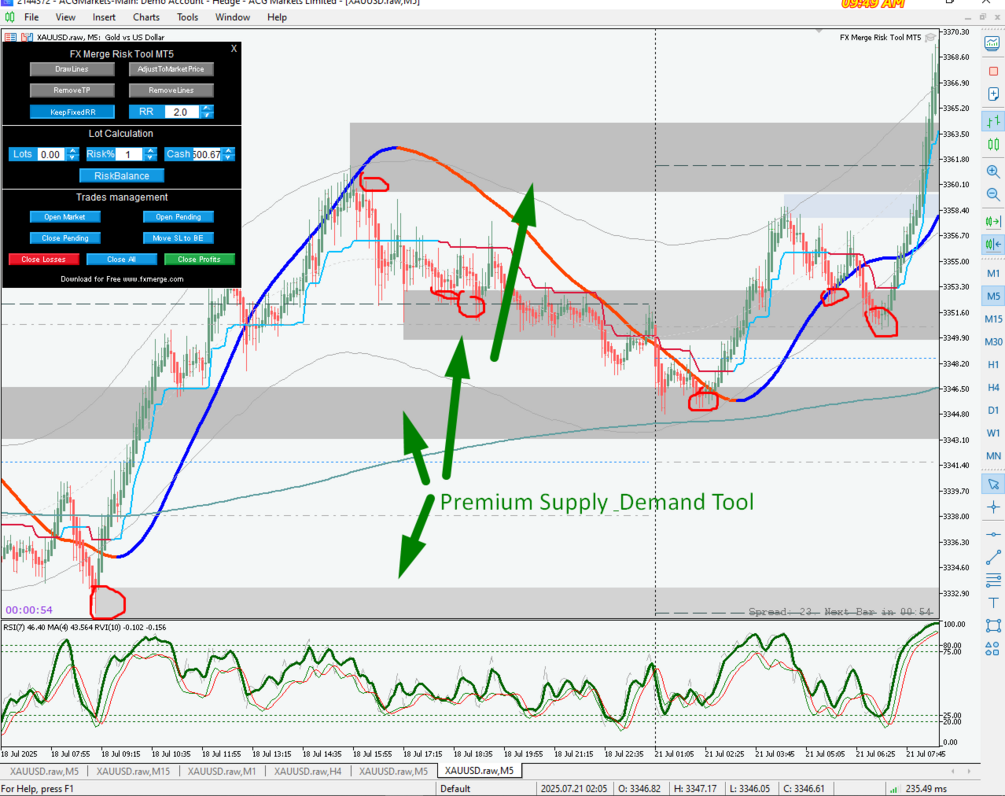Screen dimensions: 1005x796
Task: Select the arrow cursor tool
Action: 993,484
